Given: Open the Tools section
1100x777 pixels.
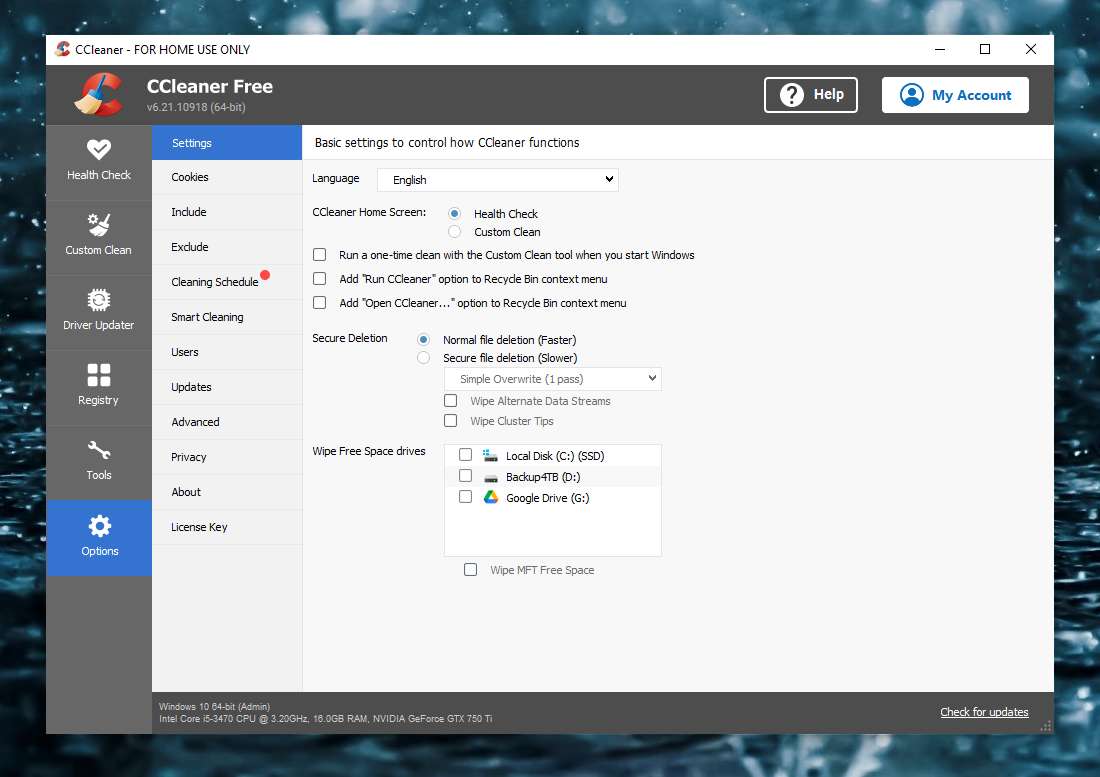Looking at the screenshot, I should point(99,462).
